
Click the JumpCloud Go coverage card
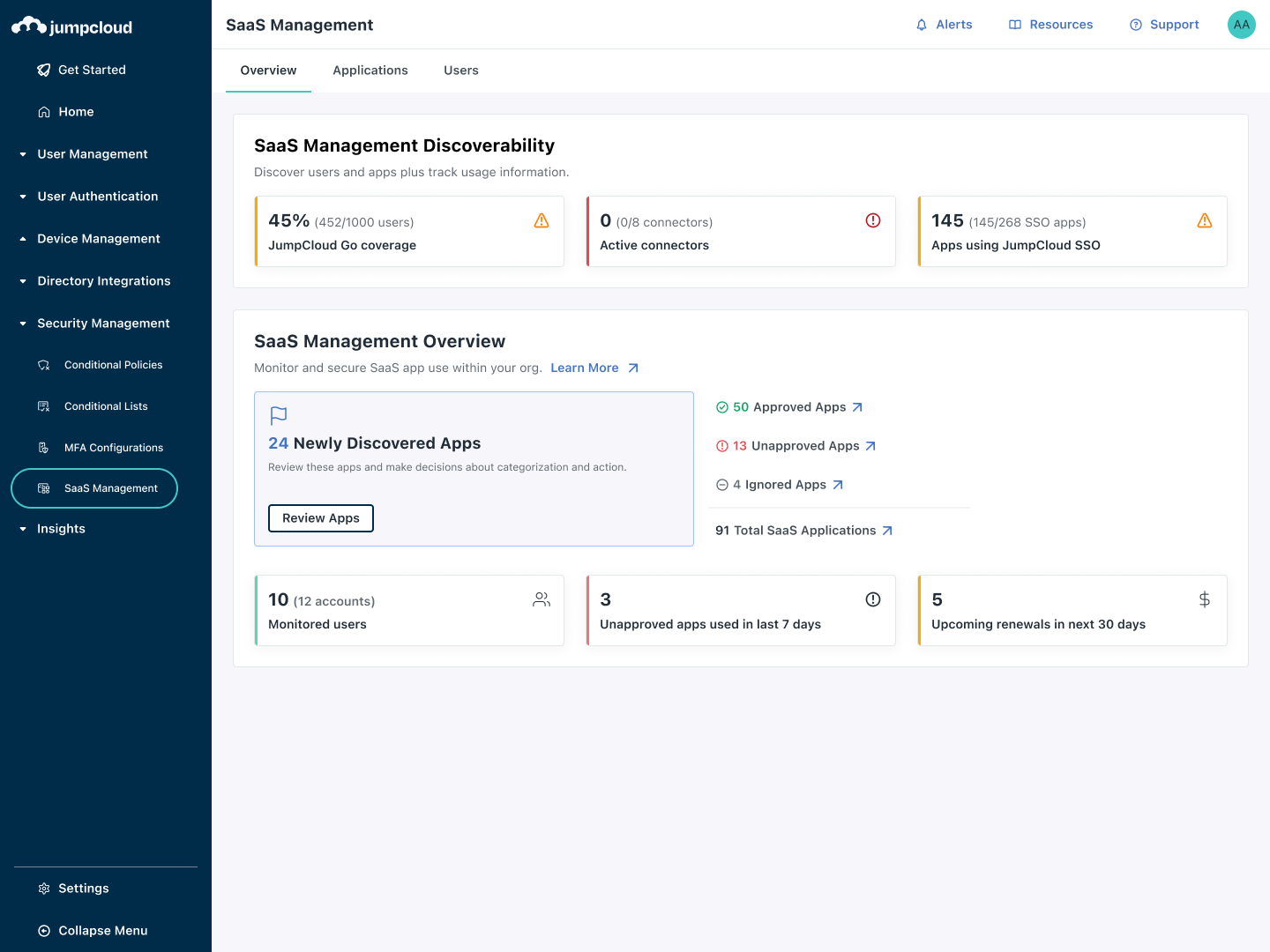point(409,231)
